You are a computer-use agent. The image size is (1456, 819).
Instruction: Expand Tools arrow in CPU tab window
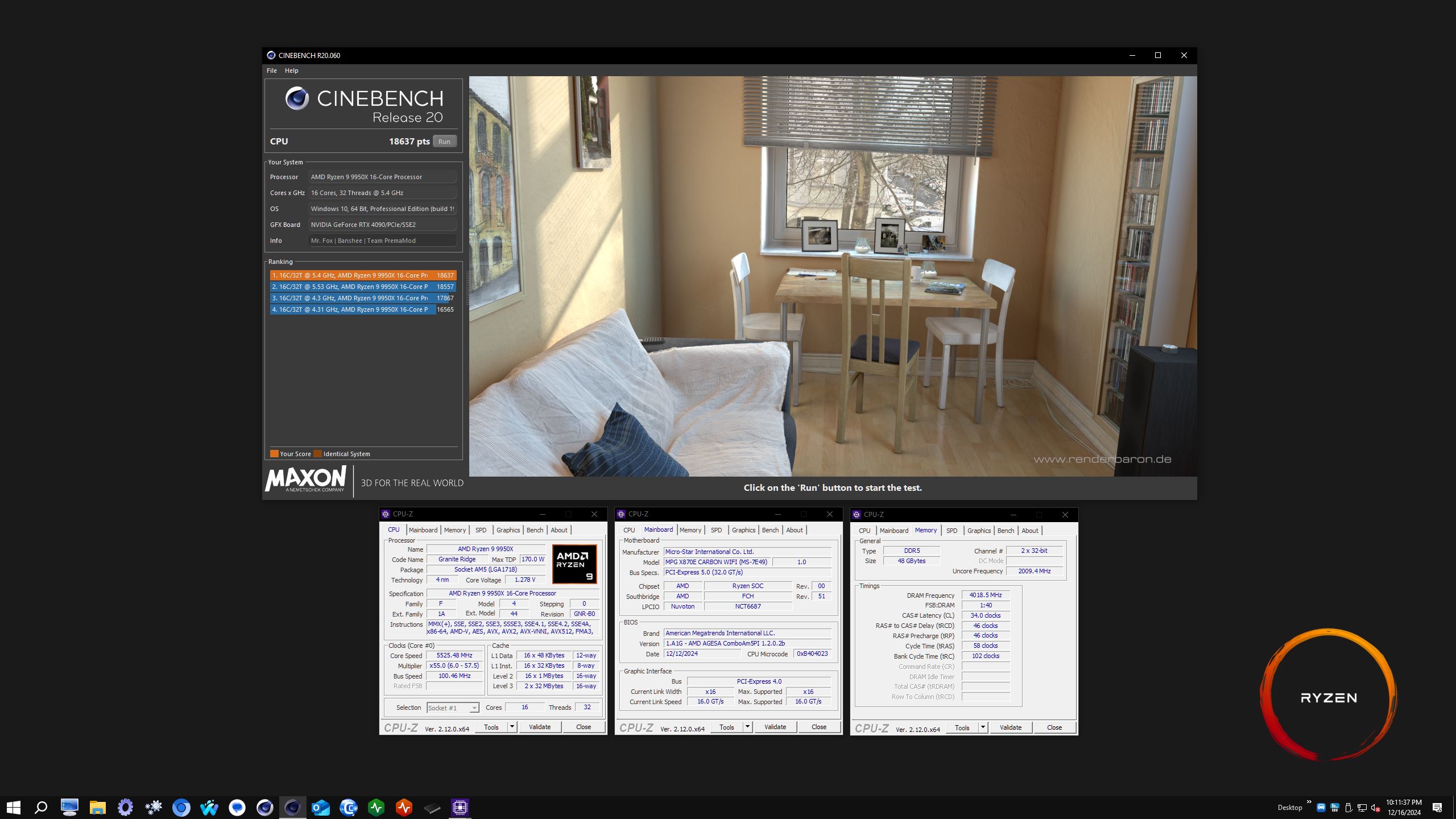[512, 726]
